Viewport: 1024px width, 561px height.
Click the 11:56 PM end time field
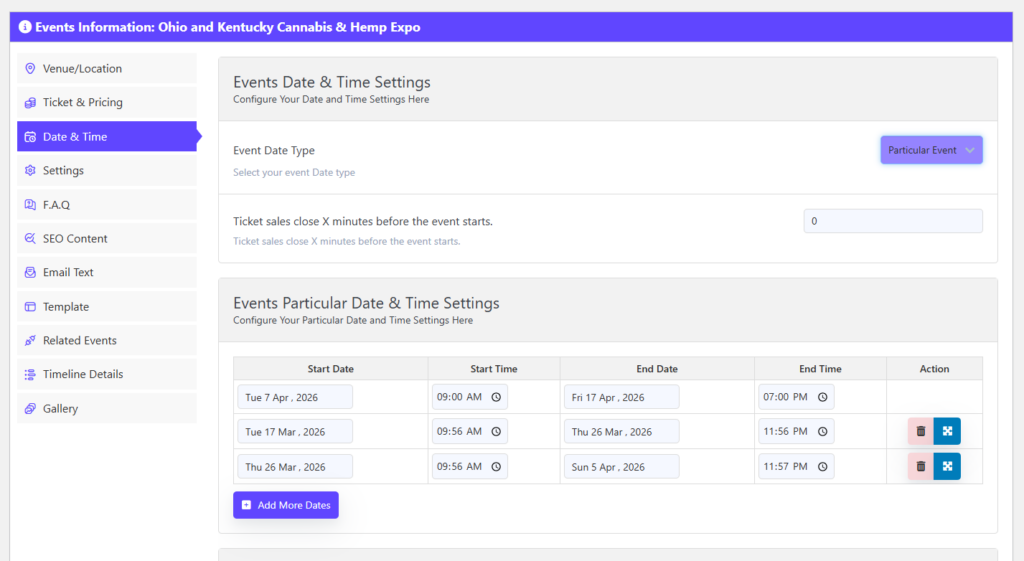point(787,432)
